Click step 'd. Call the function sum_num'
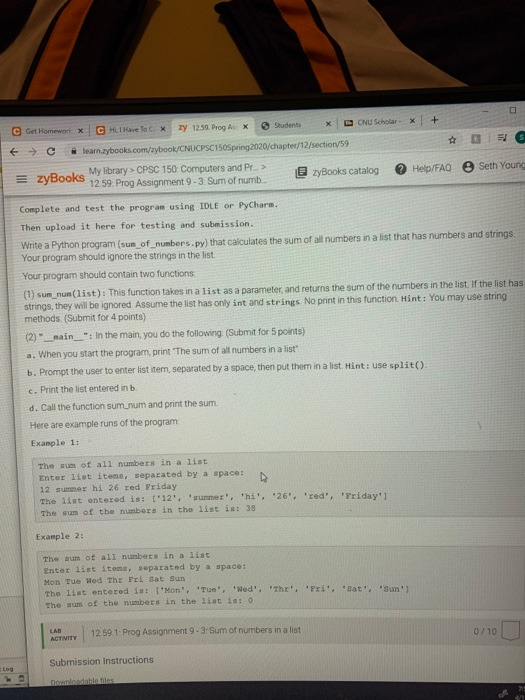Image resolution: width=525 pixels, height=700 pixels. [x=123, y=405]
